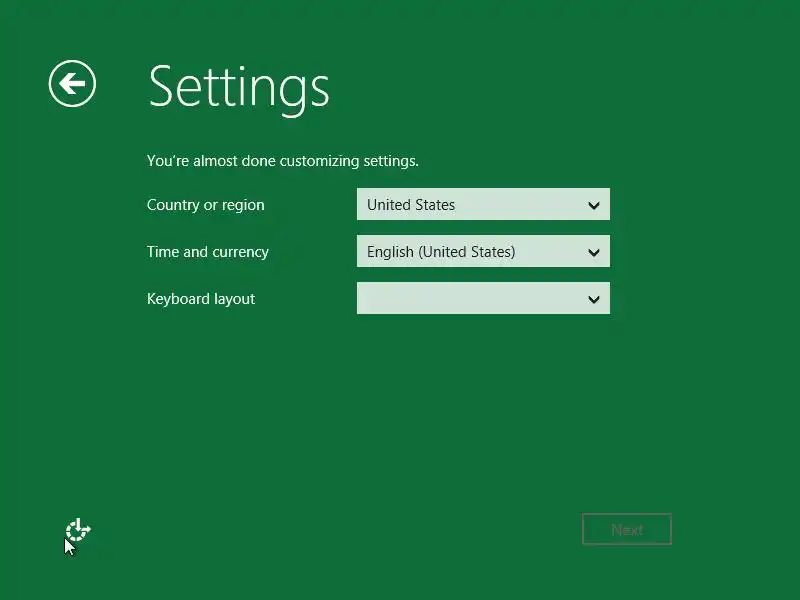Click the chevron in the Keyboard layout box

pyautogui.click(x=593, y=299)
